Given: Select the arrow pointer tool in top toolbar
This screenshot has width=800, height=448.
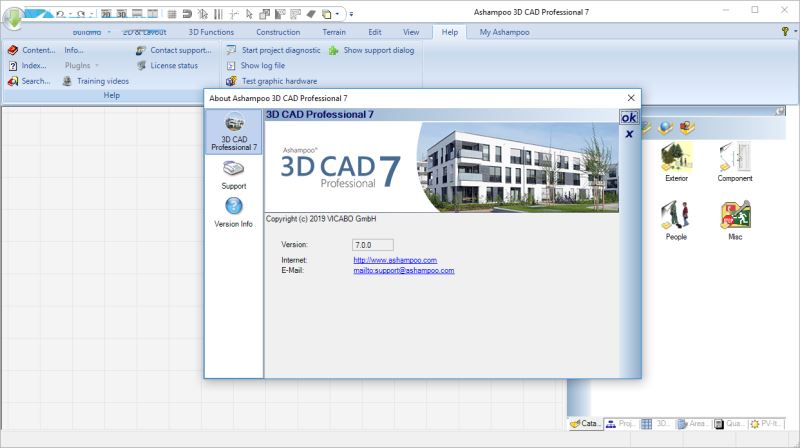Looking at the screenshot, I should [249, 14].
